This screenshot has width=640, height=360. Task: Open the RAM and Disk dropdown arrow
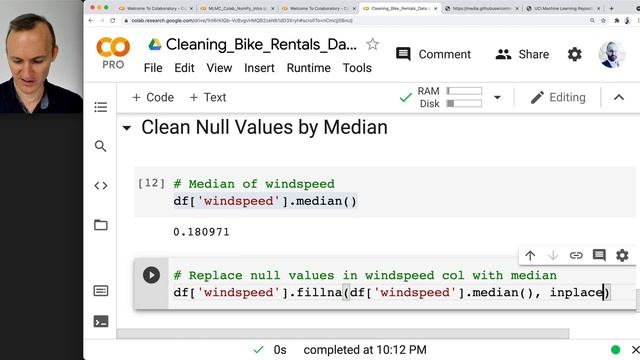(497, 98)
